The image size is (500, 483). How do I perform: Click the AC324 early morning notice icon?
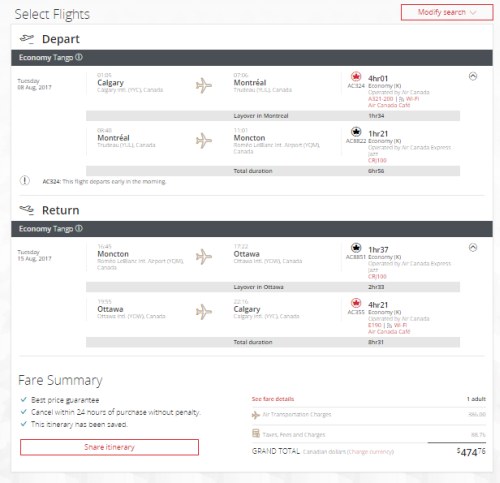pos(25,181)
